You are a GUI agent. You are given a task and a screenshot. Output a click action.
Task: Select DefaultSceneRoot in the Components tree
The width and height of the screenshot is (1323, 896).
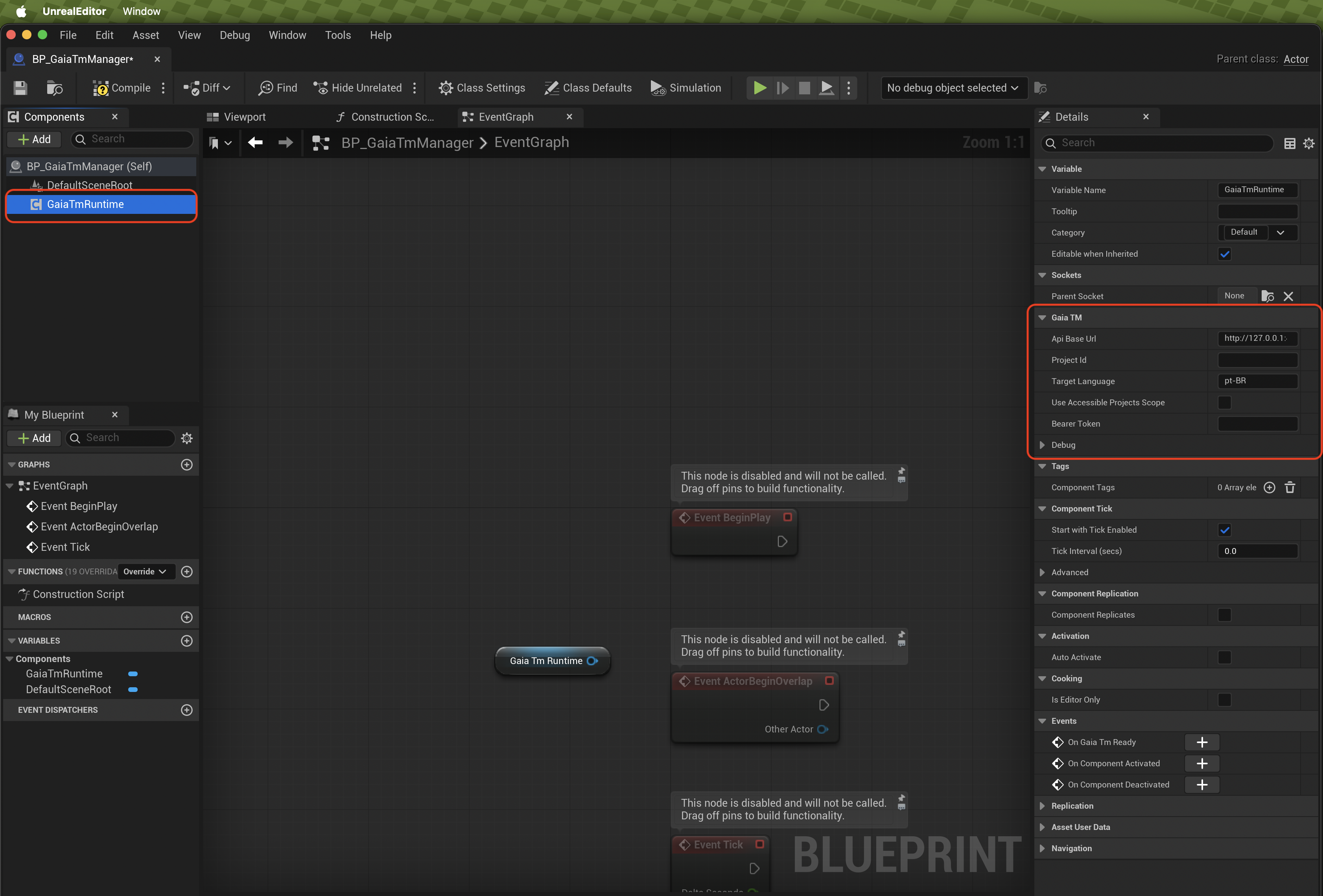pyautogui.click(x=89, y=185)
